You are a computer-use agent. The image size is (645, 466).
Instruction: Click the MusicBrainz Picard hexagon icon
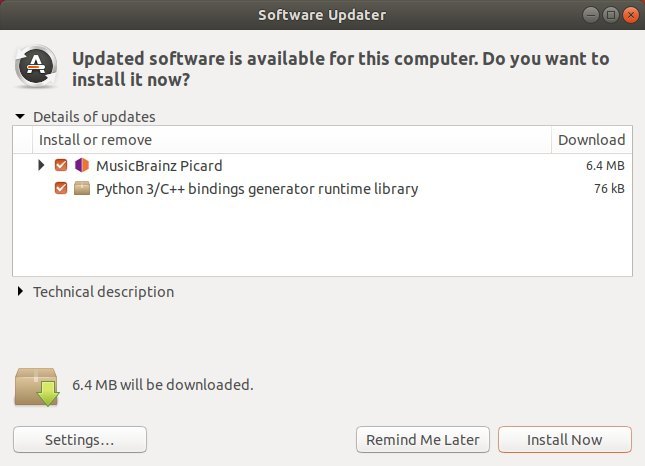82,165
